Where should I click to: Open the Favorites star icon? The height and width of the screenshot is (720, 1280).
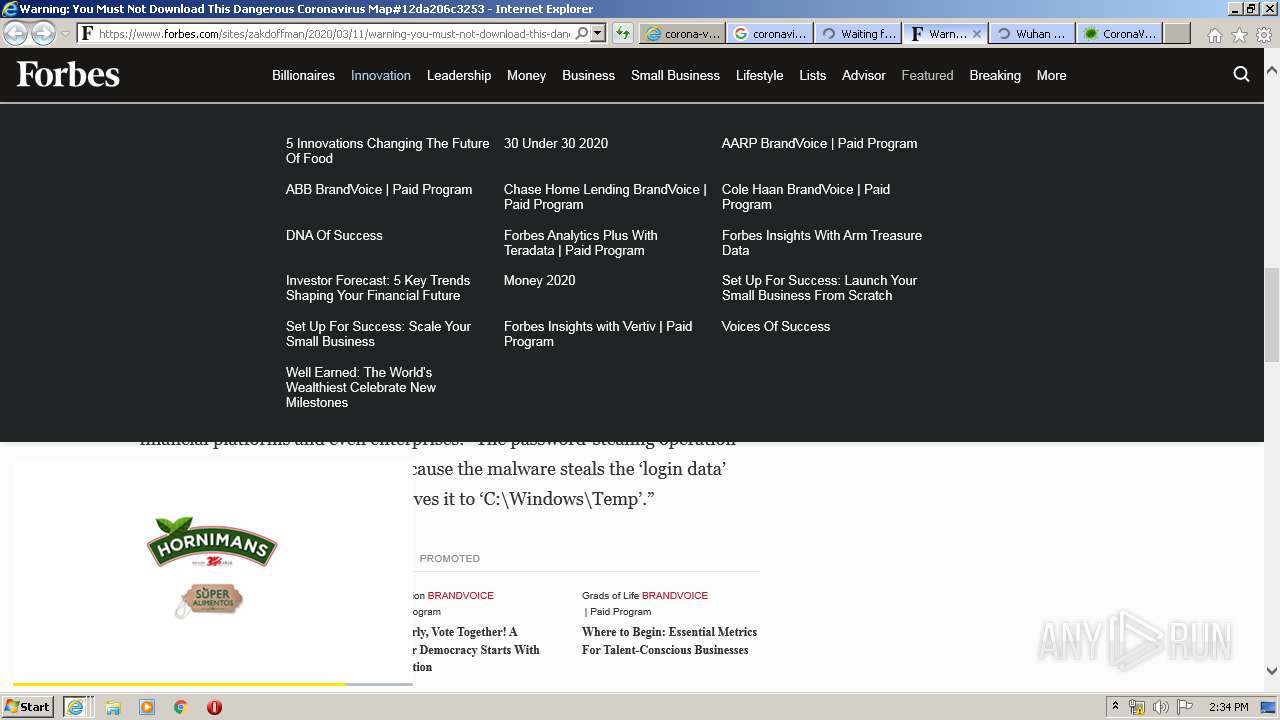[x=1239, y=34]
